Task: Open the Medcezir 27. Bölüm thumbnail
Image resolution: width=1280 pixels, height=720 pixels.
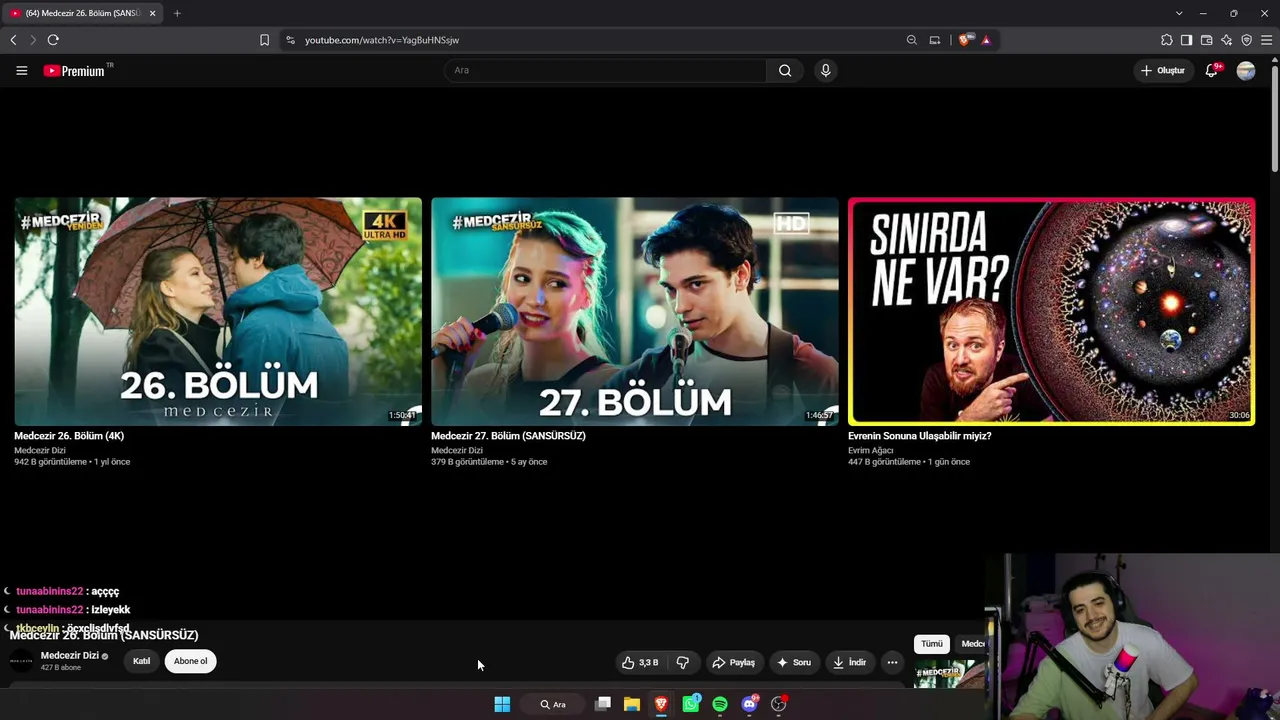Action: point(635,312)
